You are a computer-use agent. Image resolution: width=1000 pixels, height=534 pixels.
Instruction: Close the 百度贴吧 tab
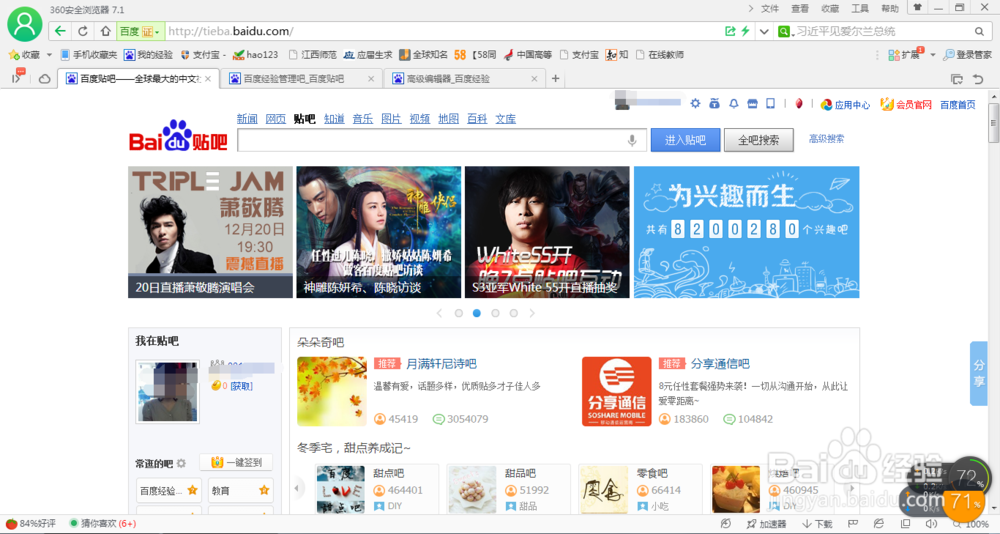[208, 79]
